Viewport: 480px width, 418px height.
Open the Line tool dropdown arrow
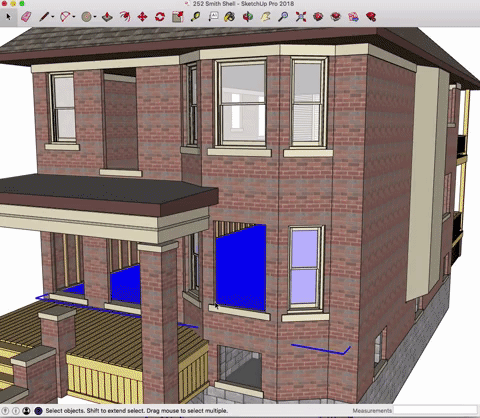point(53,17)
